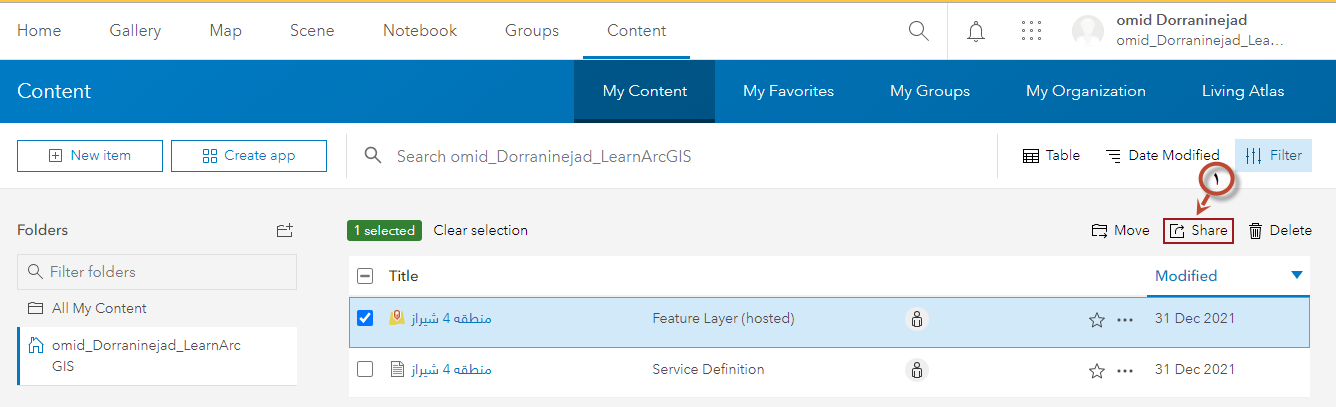Open the notifications bell
This screenshot has height=407, width=1336.
click(x=976, y=31)
